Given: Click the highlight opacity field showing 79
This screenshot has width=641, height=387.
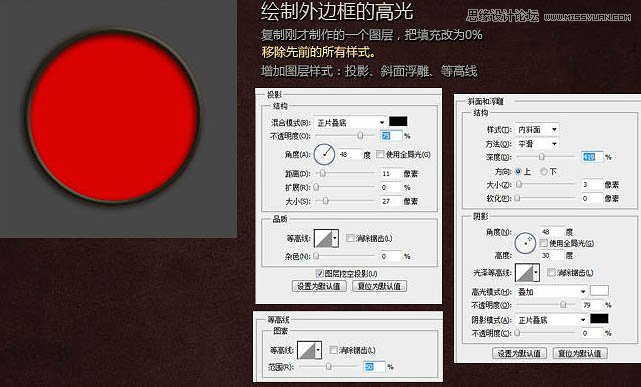Looking at the screenshot, I should 592,305.
